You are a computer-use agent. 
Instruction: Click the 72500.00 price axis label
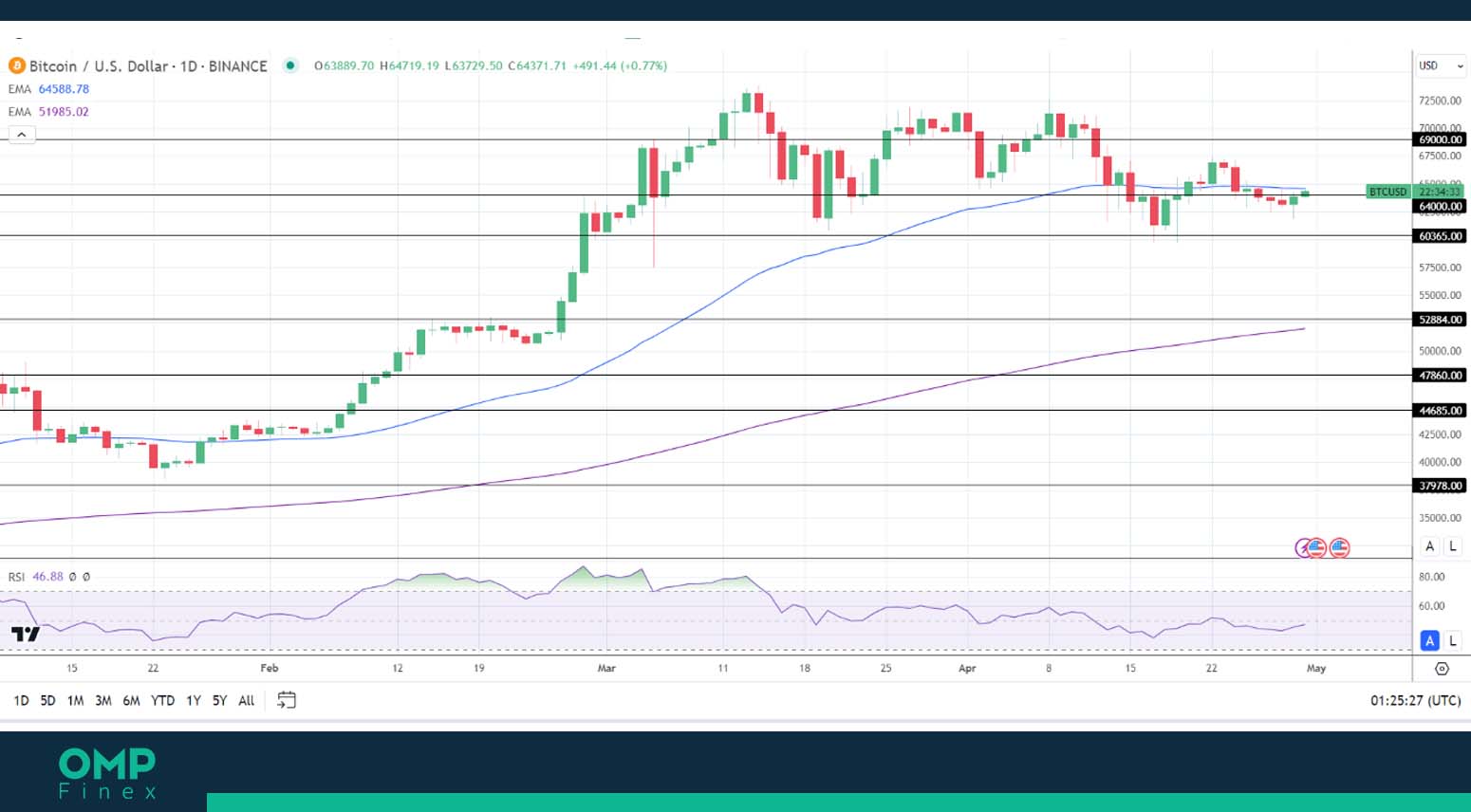pos(1440,101)
